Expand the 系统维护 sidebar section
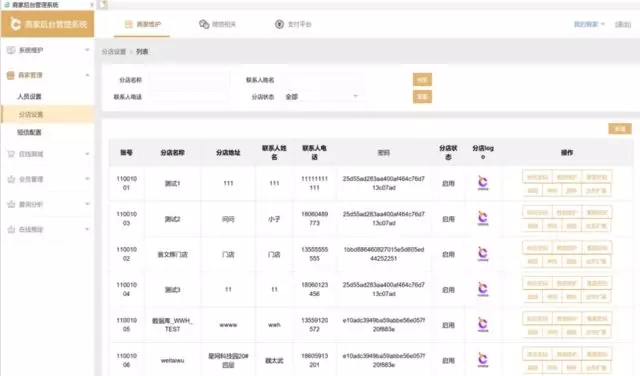 pos(87,50)
